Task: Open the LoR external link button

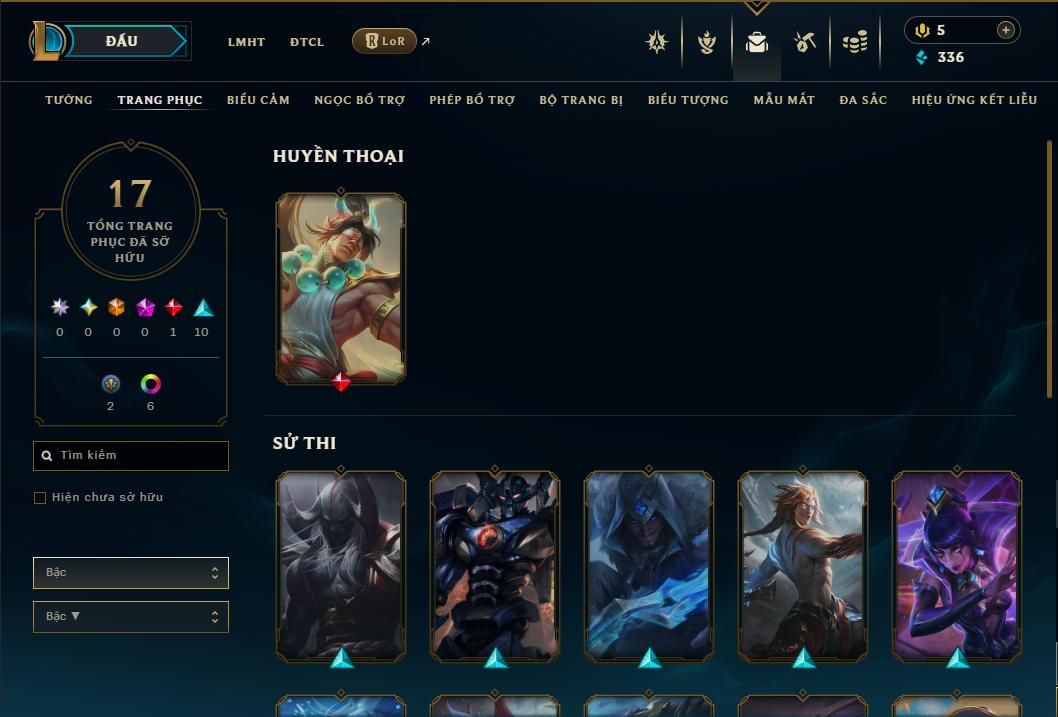Action: (x=384, y=41)
